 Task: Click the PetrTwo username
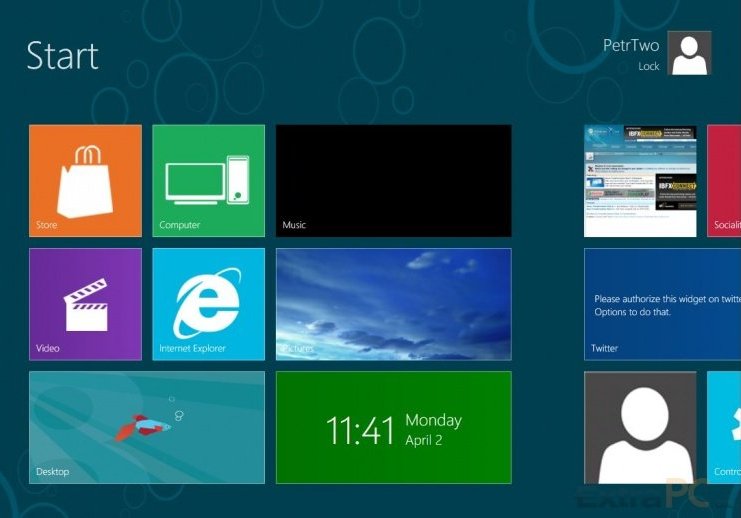click(631, 45)
